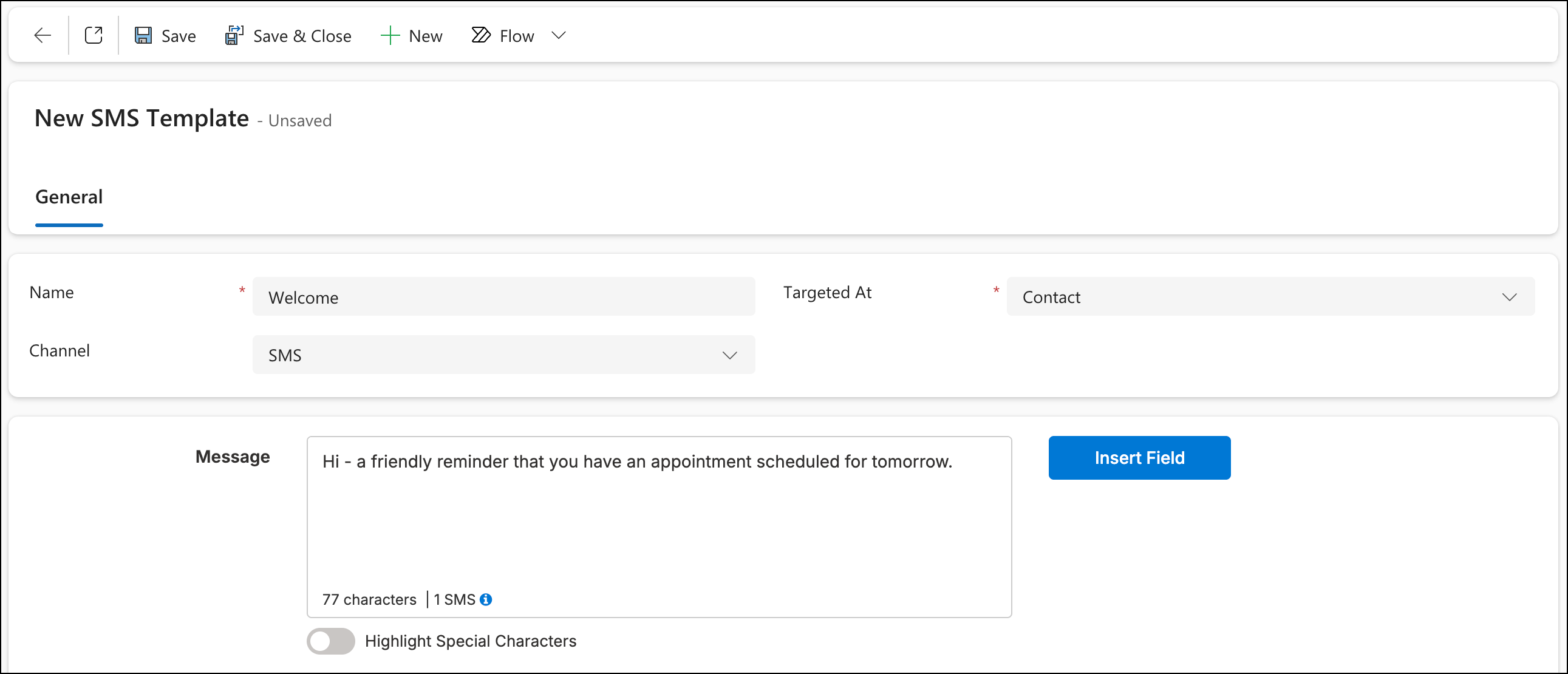Click the Flow icon in toolbar
Viewport: 1568px width, 674px height.
point(481,36)
